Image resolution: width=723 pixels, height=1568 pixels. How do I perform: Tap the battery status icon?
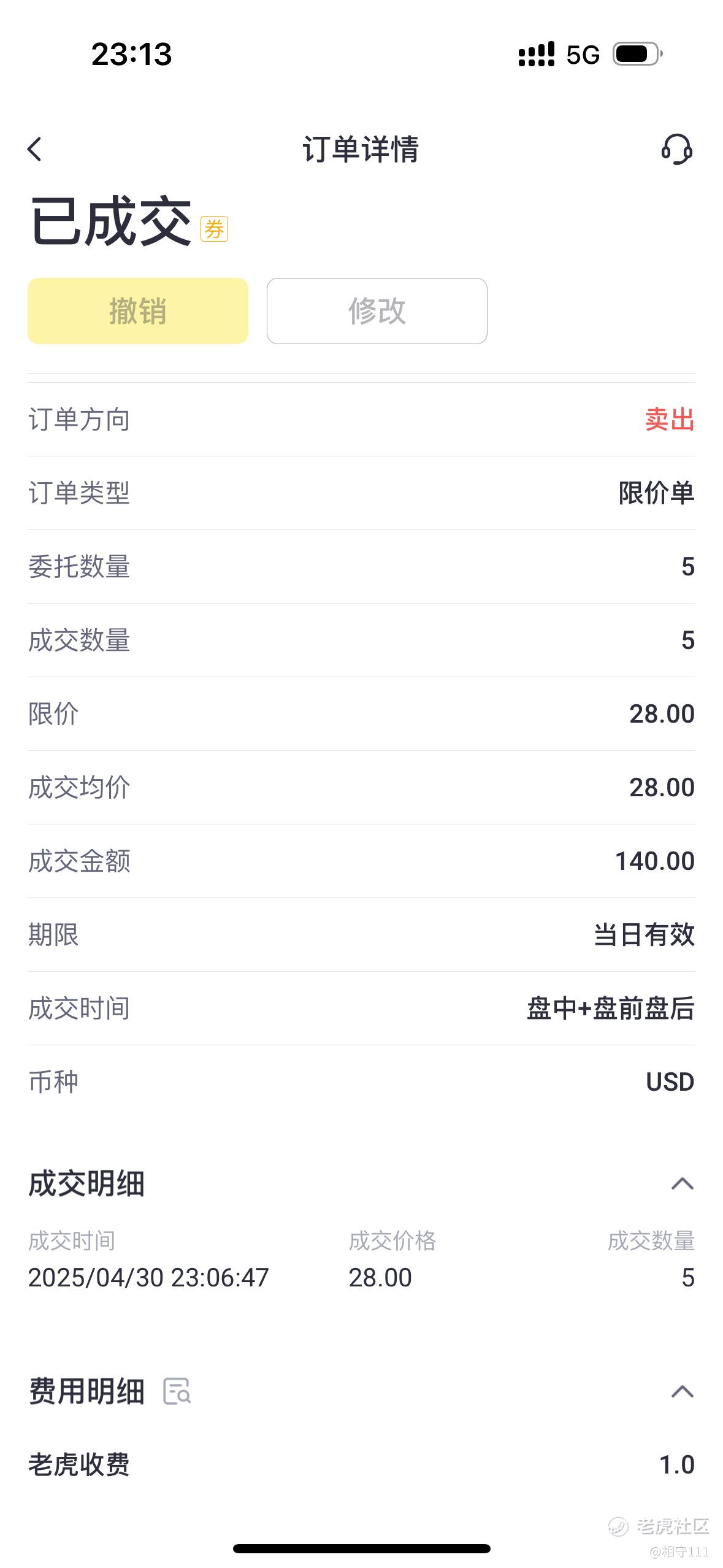(637, 55)
